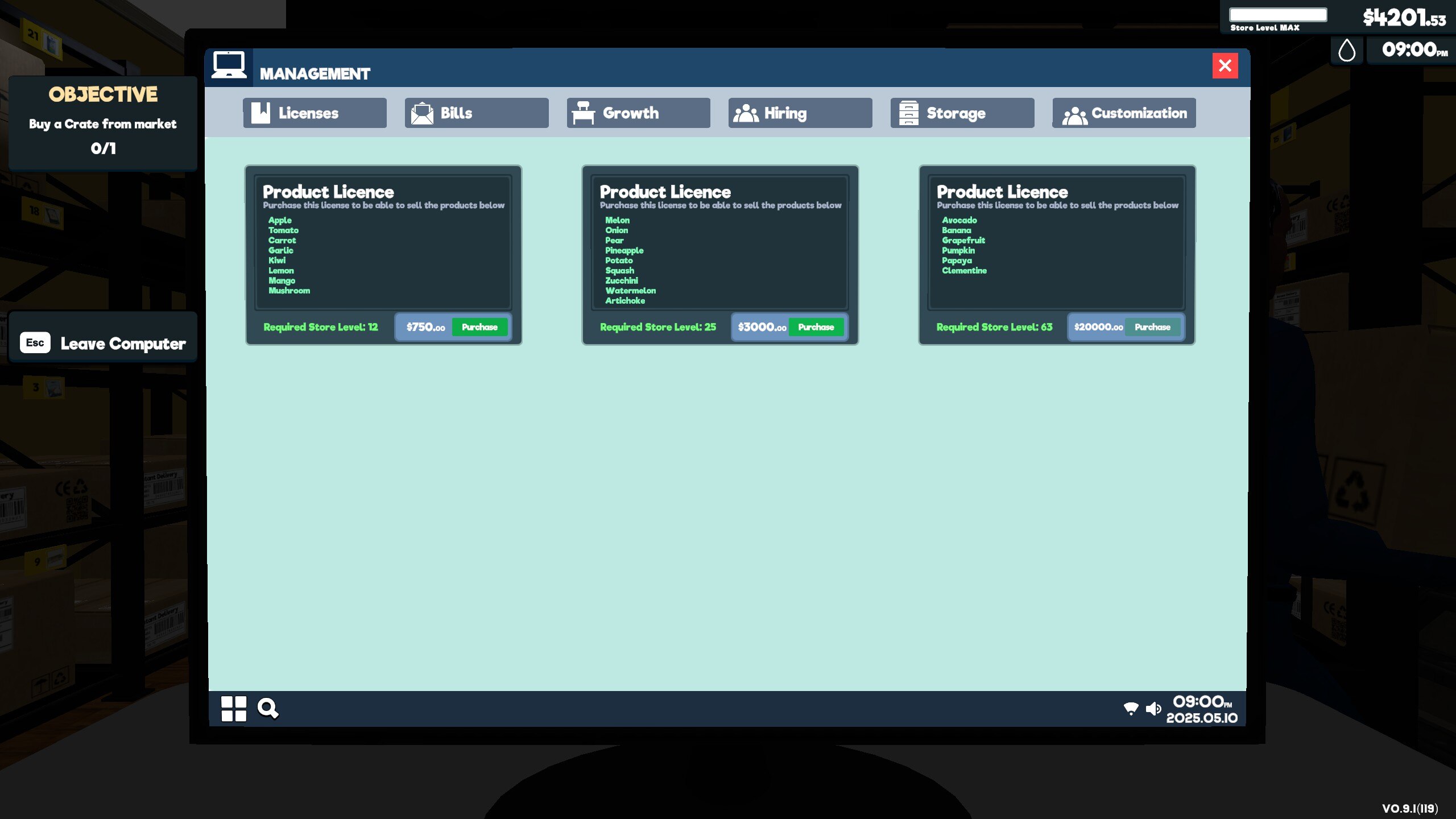Image resolution: width=1456 pixels, height=819 pixels.
Task: Open the Growth tab
Action: (638, 113)
